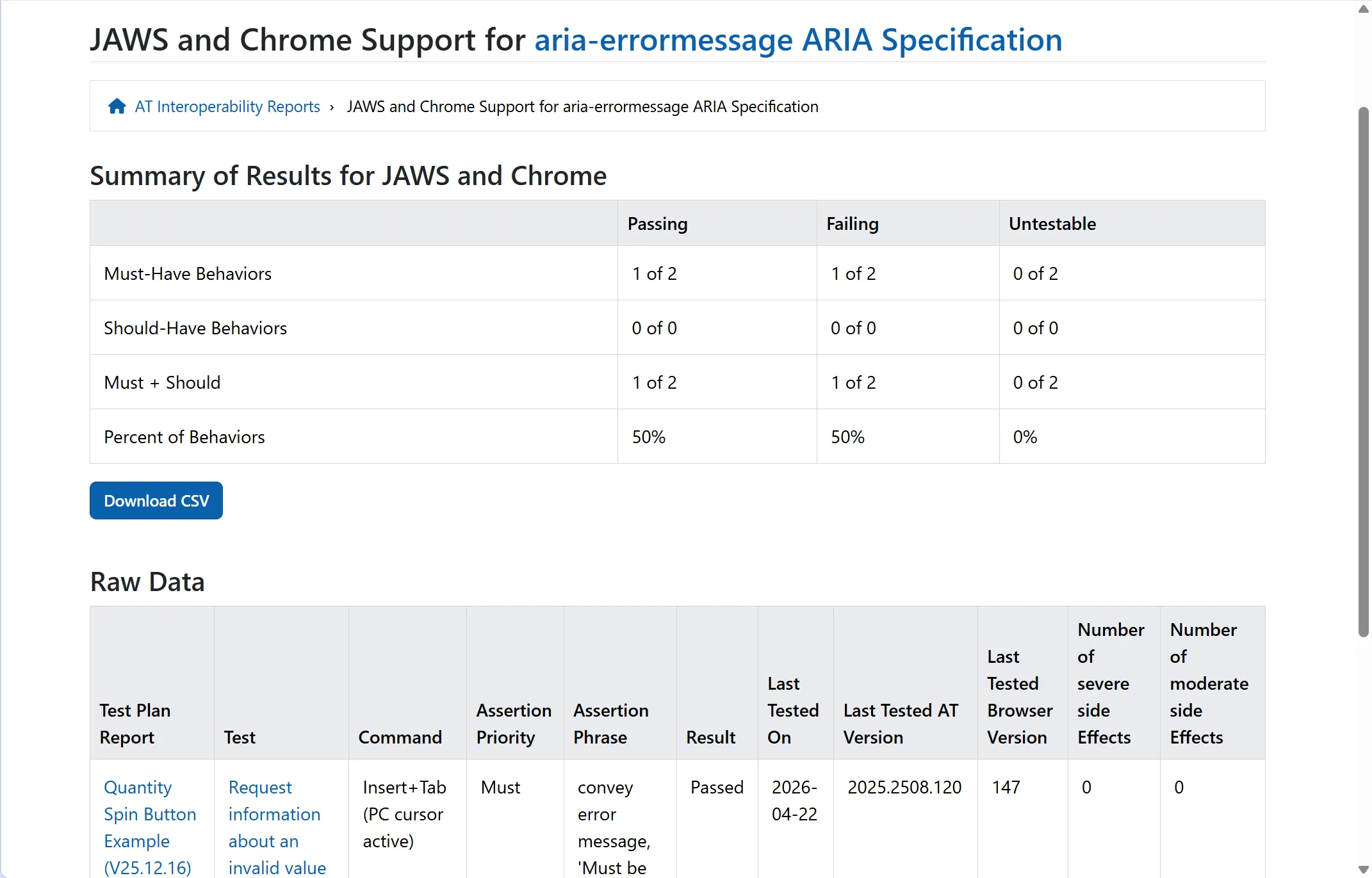Click the Raw Data heading
The width and height of the screenshot is (1372, 878).
(x=147, y=581)
